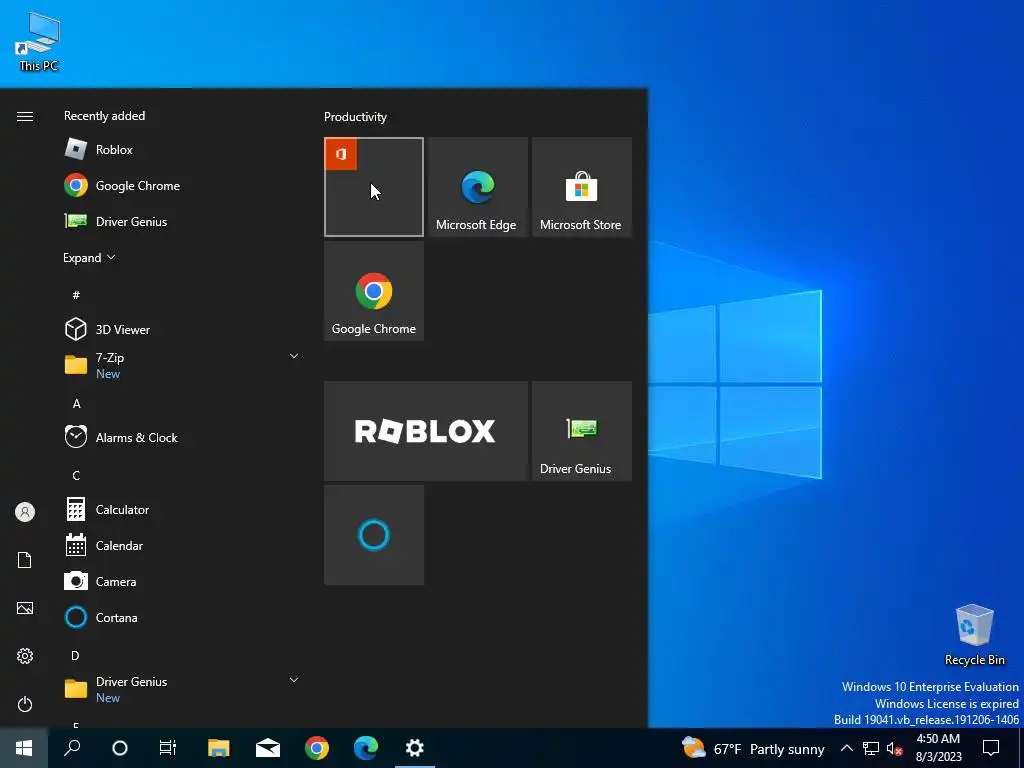Image resolution: width=1024 pixels, height=768 pixels.
Task: Open Roblox from Recently added list
Action: click(x=181, y=150)
